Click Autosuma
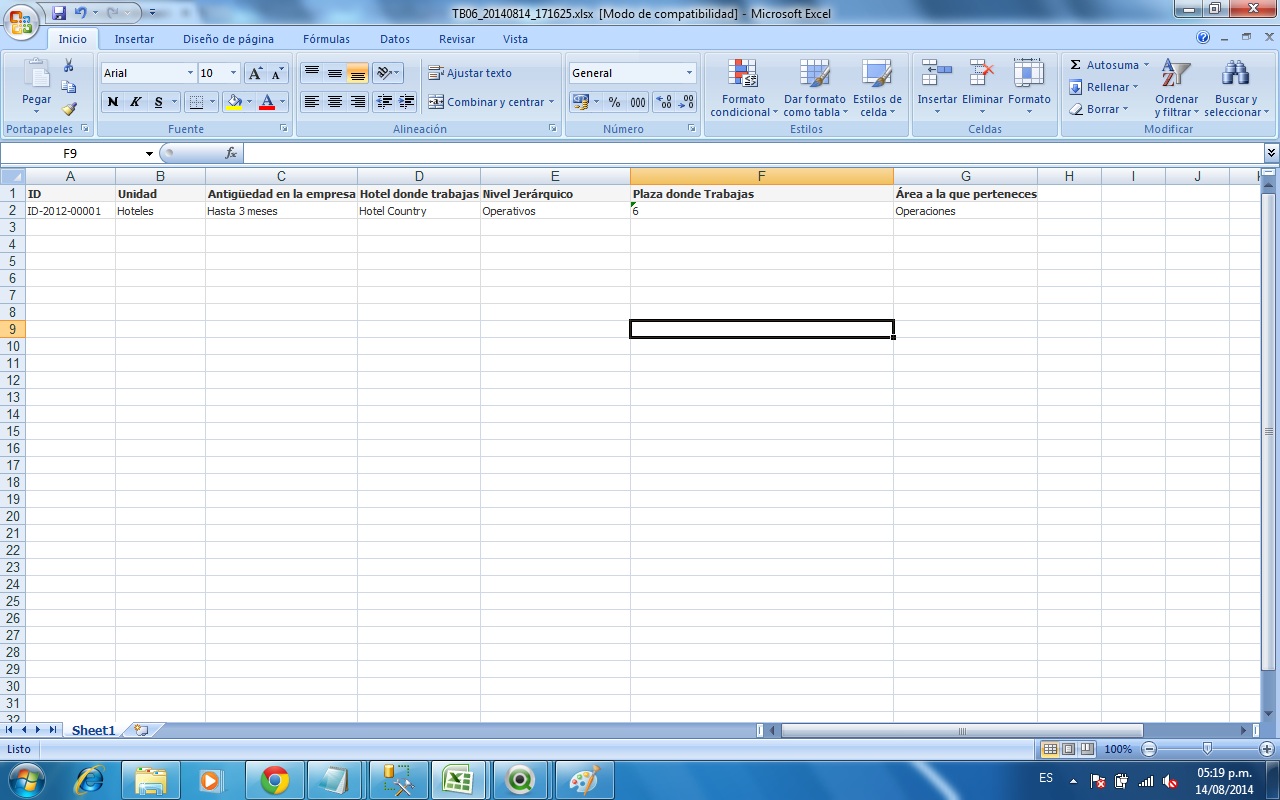The width and height of the screenshot is (1280, 800). pyautogui.click(x=1109, y=65)
